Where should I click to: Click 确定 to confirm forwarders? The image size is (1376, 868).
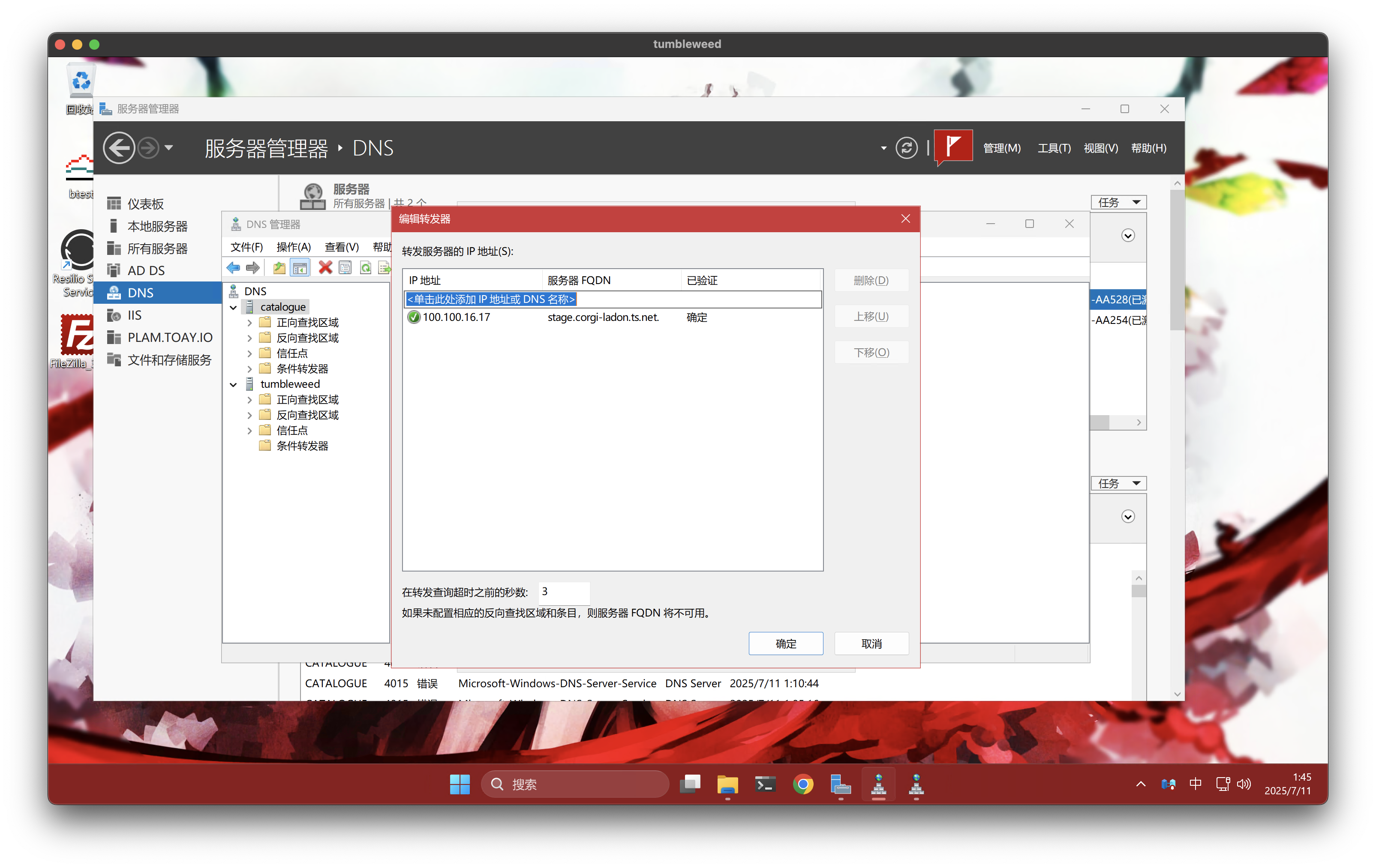[785, 644]
